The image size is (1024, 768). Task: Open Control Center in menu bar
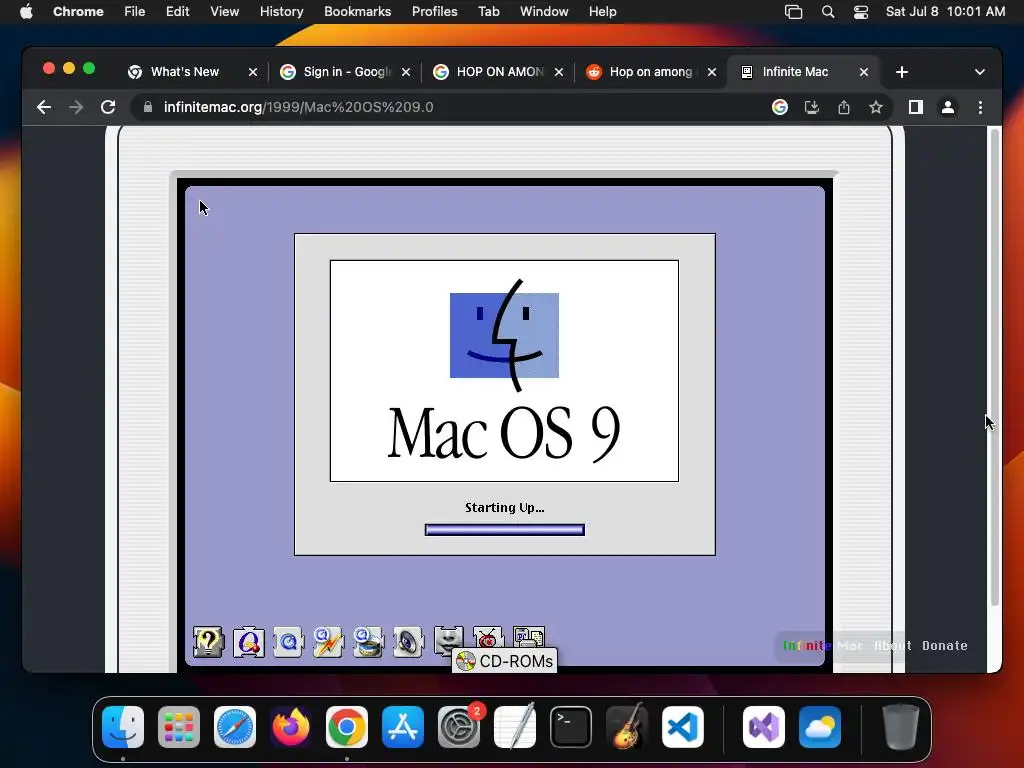tap(861, 12)
